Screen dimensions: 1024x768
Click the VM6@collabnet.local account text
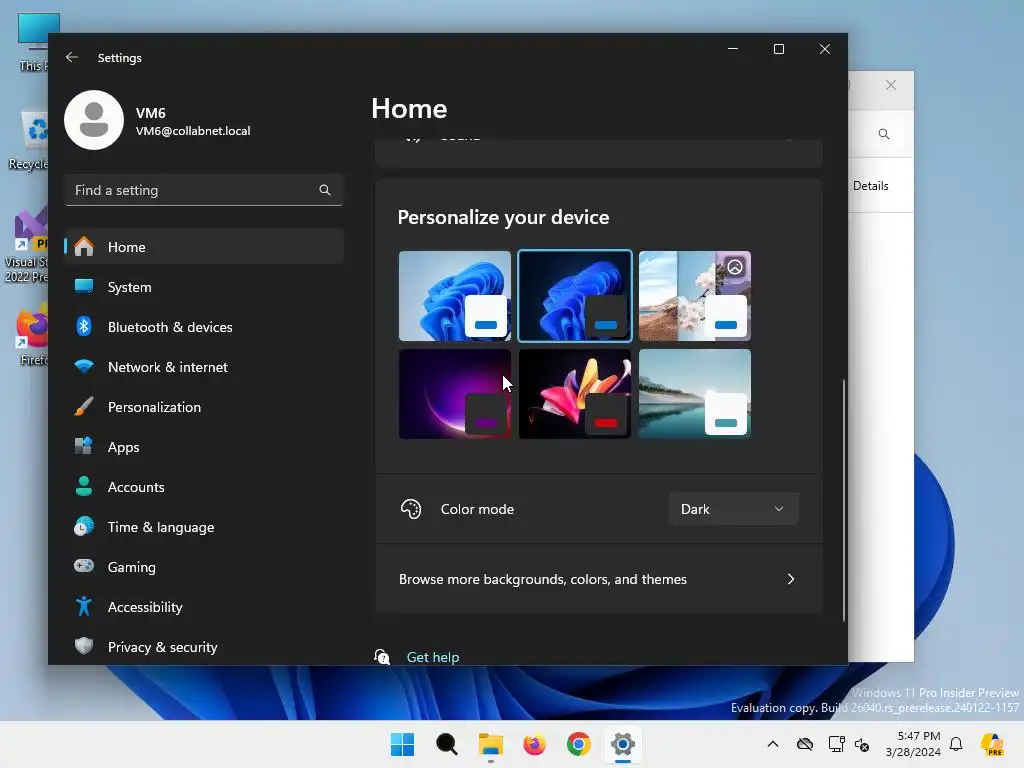193,131
